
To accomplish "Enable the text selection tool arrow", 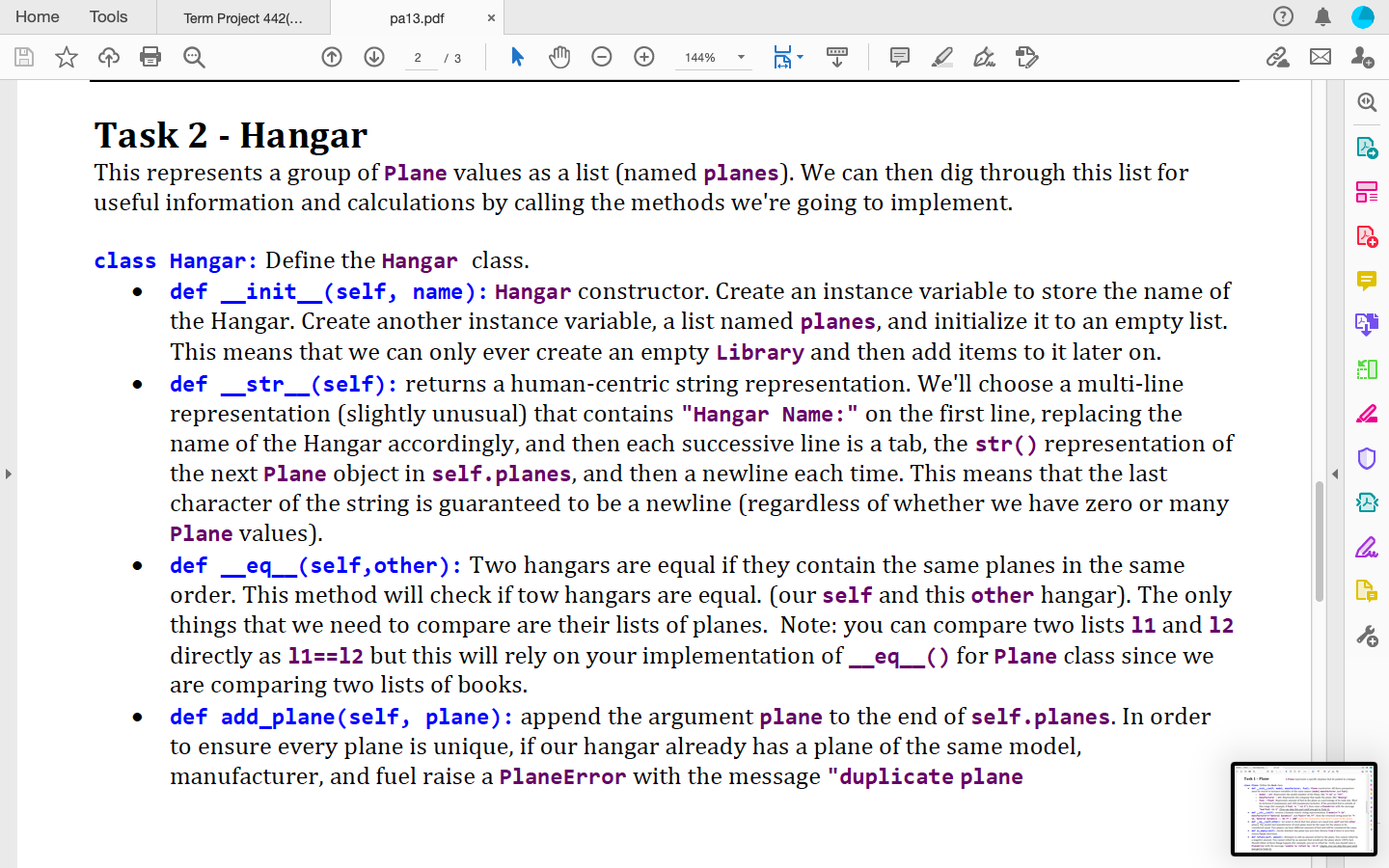I will 517,57.
